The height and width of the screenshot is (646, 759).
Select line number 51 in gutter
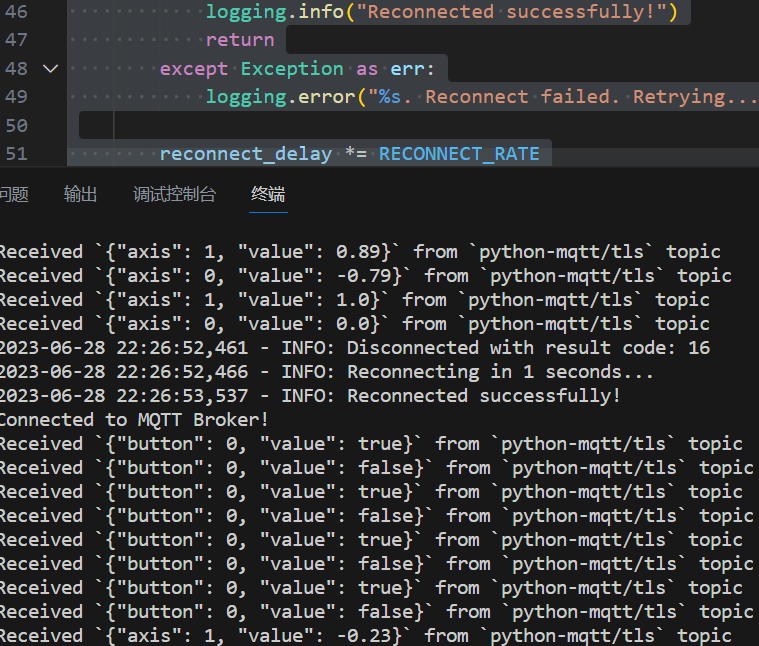[16, 154]
